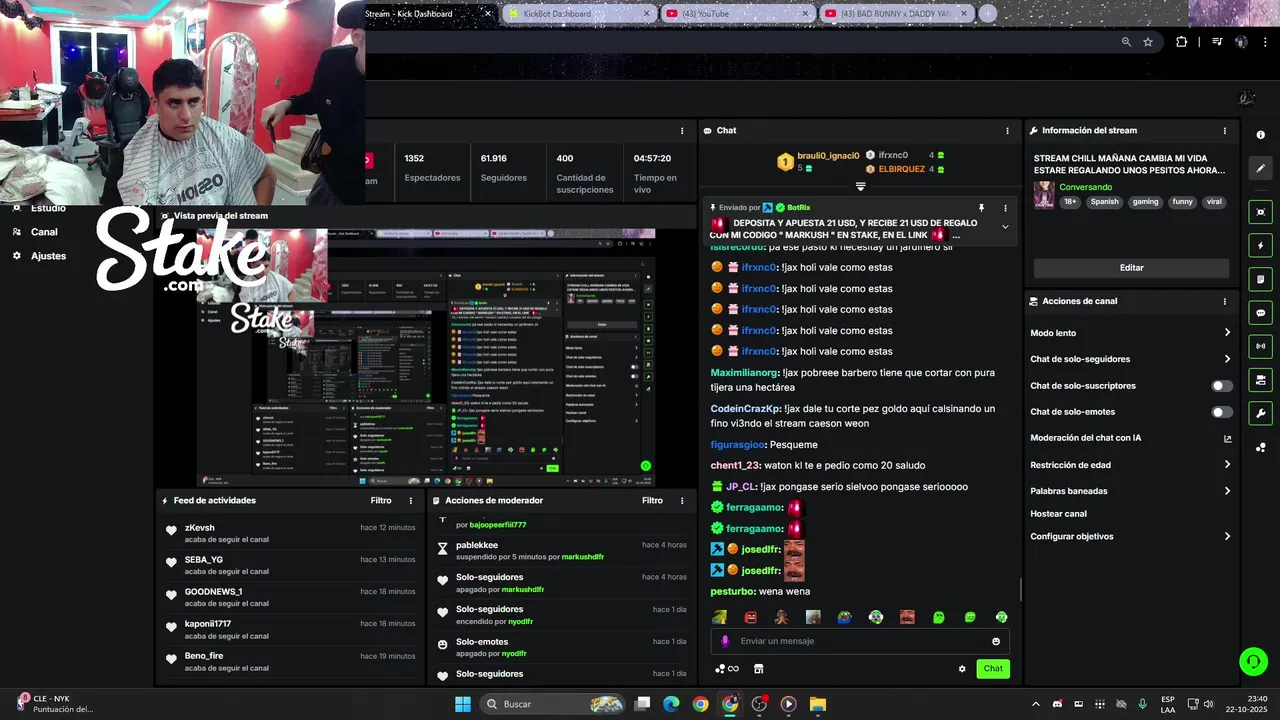The height and width of the screenshot is (720, 1280).
Task: Open Chrome extensions puzzle icon
Action: point(1182,42)
